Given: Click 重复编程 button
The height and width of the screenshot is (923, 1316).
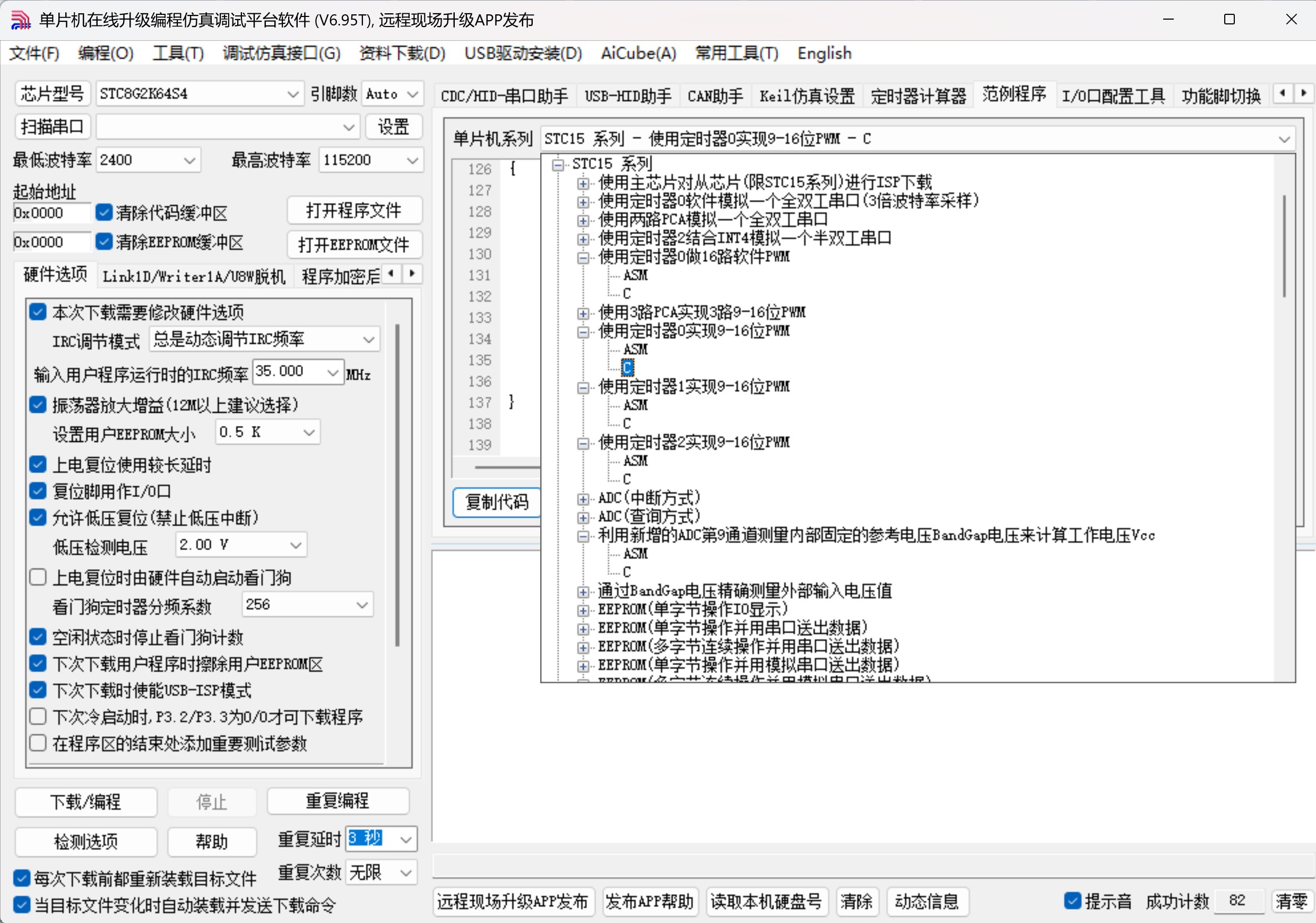Looking at the screenshot, I should pyautogui.click(x=337, y=800).
